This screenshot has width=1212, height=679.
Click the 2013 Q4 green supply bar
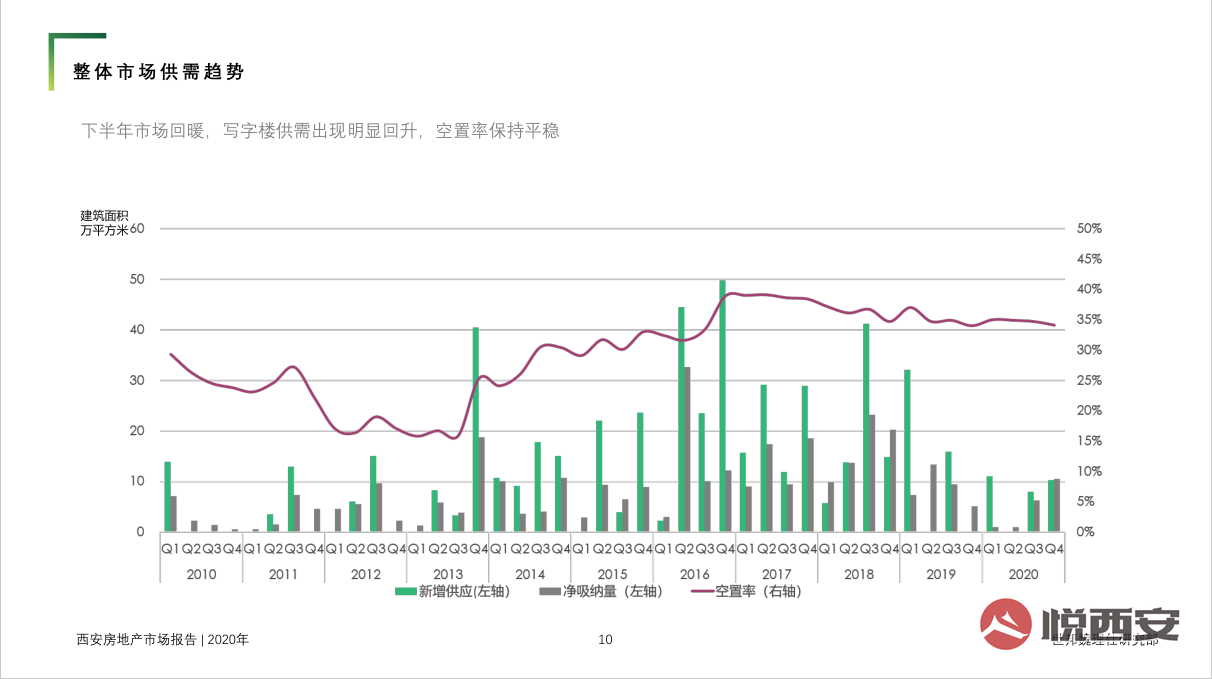coord(476,430)
